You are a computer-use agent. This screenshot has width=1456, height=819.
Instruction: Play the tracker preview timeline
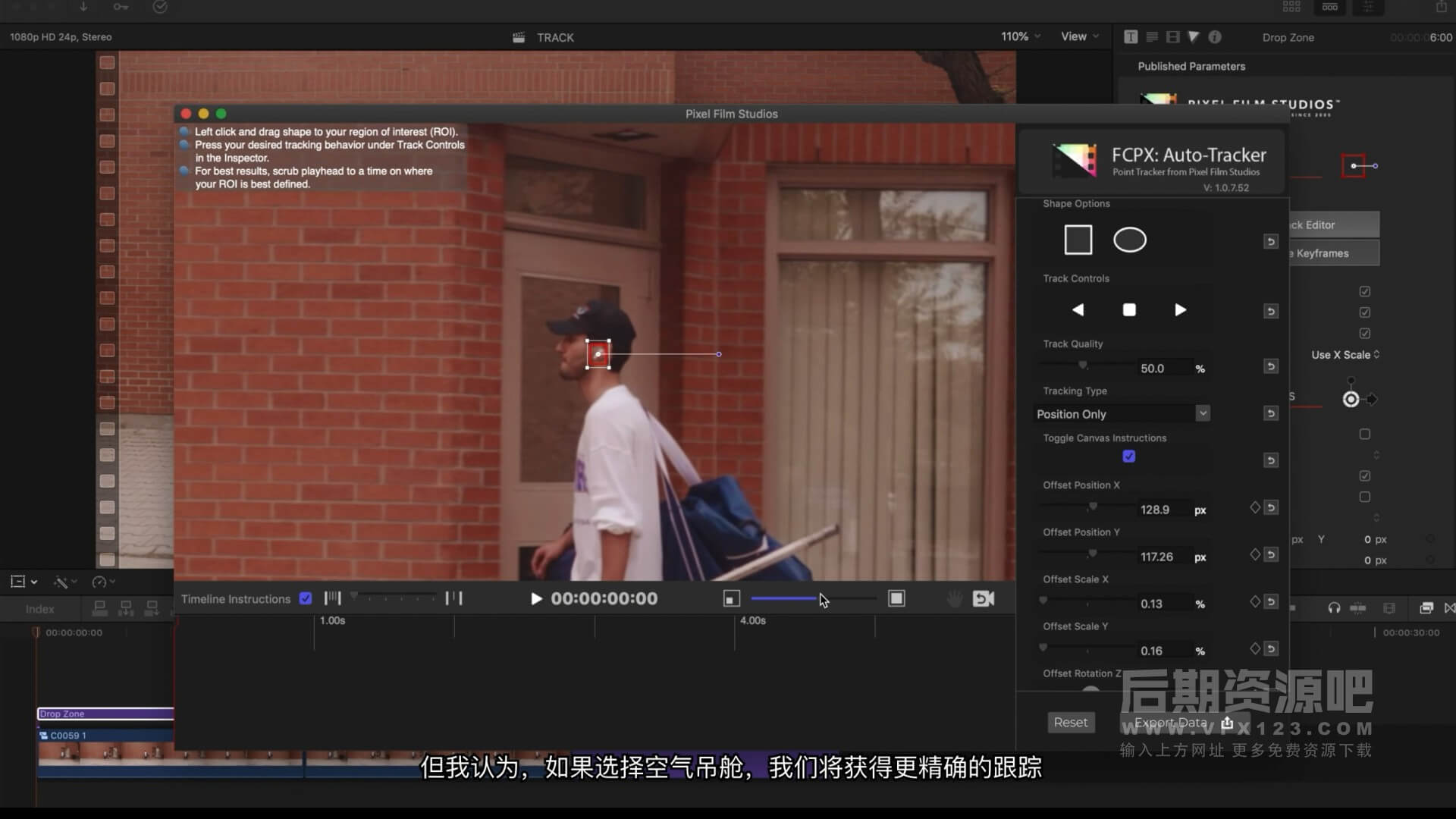536,599
